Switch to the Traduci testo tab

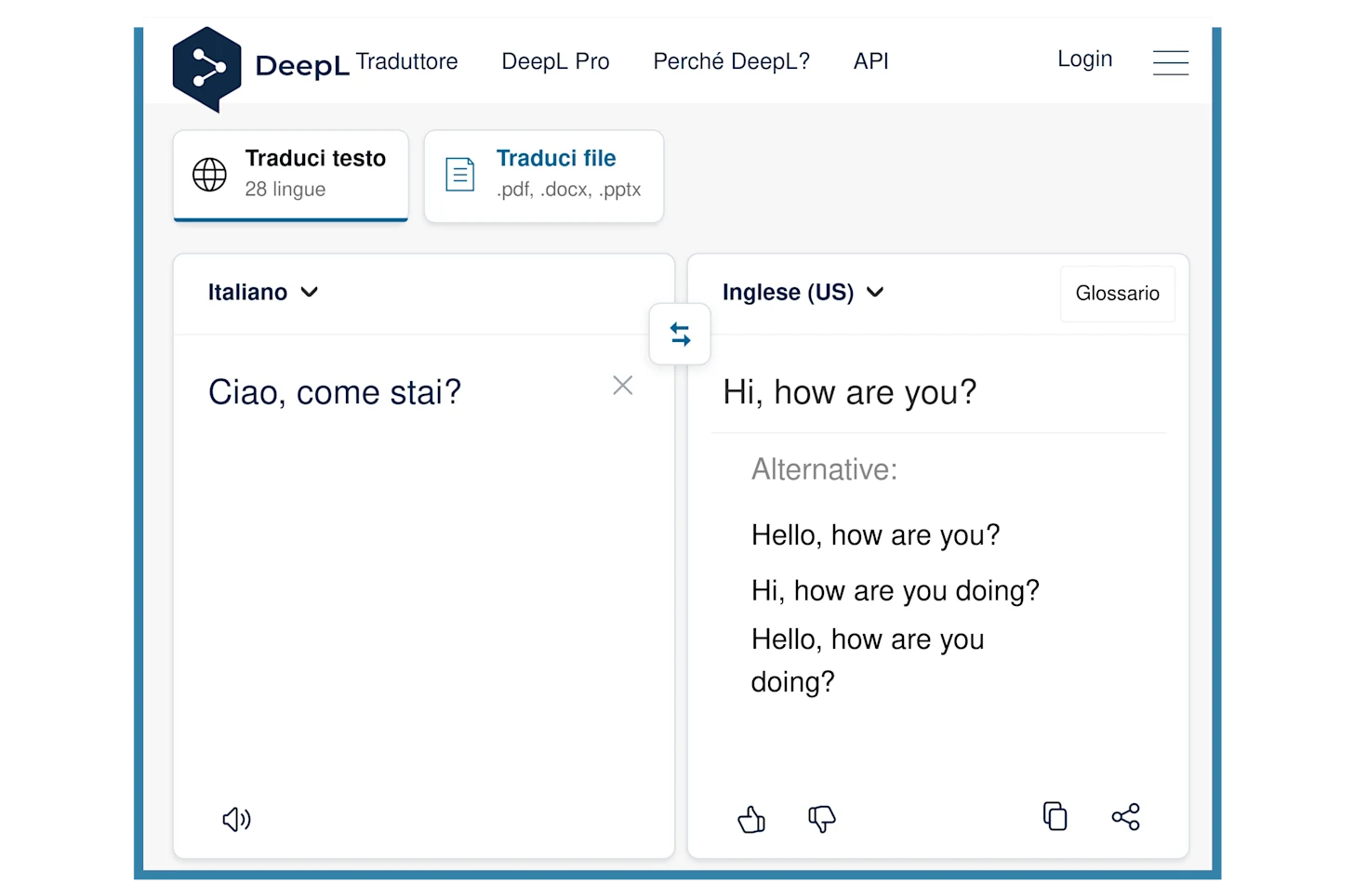(x=291, y=176)
